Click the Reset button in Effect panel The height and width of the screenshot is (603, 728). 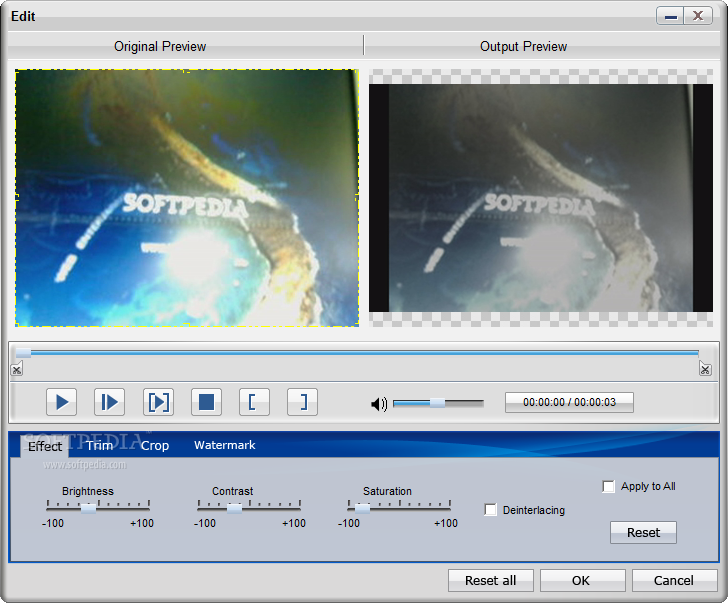(643, 532)
